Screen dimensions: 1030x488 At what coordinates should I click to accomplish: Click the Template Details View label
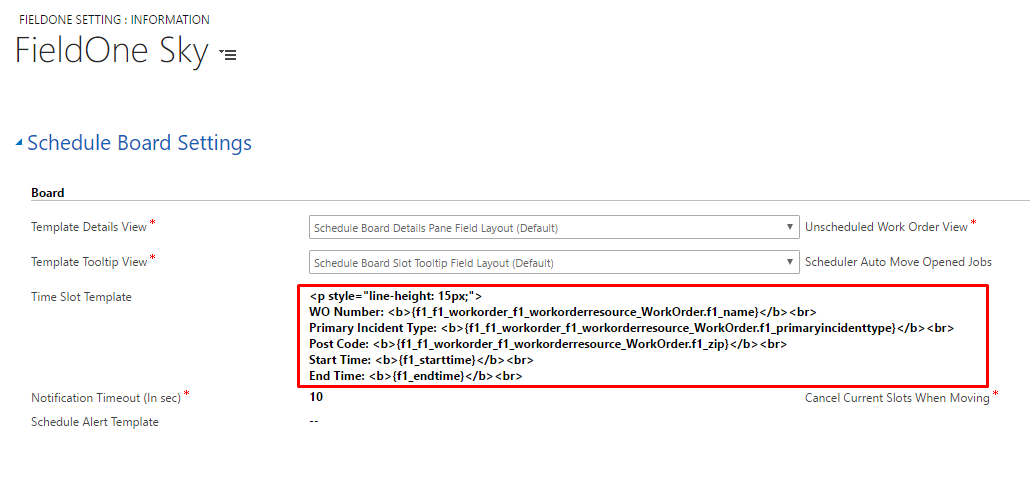(89, 227)
